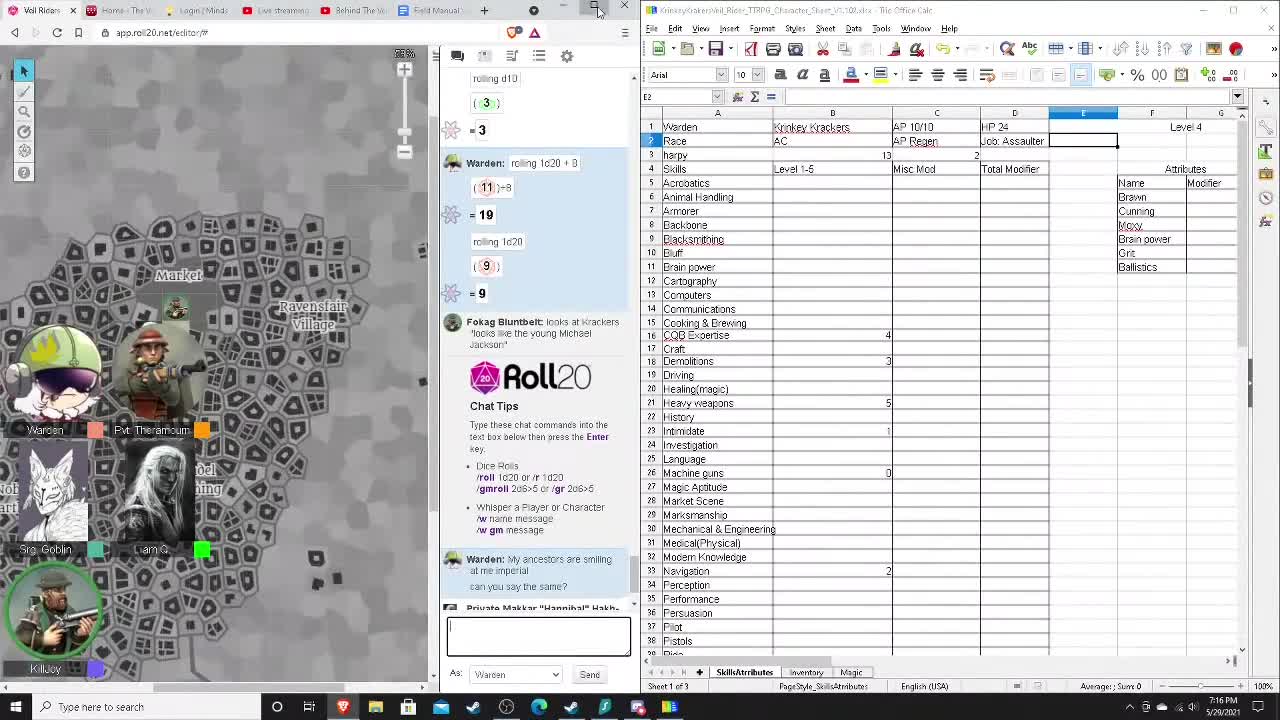Run the spelling check Abc icon
The width and height of the screenshot is (1280, 720).
click(1029, 49)
